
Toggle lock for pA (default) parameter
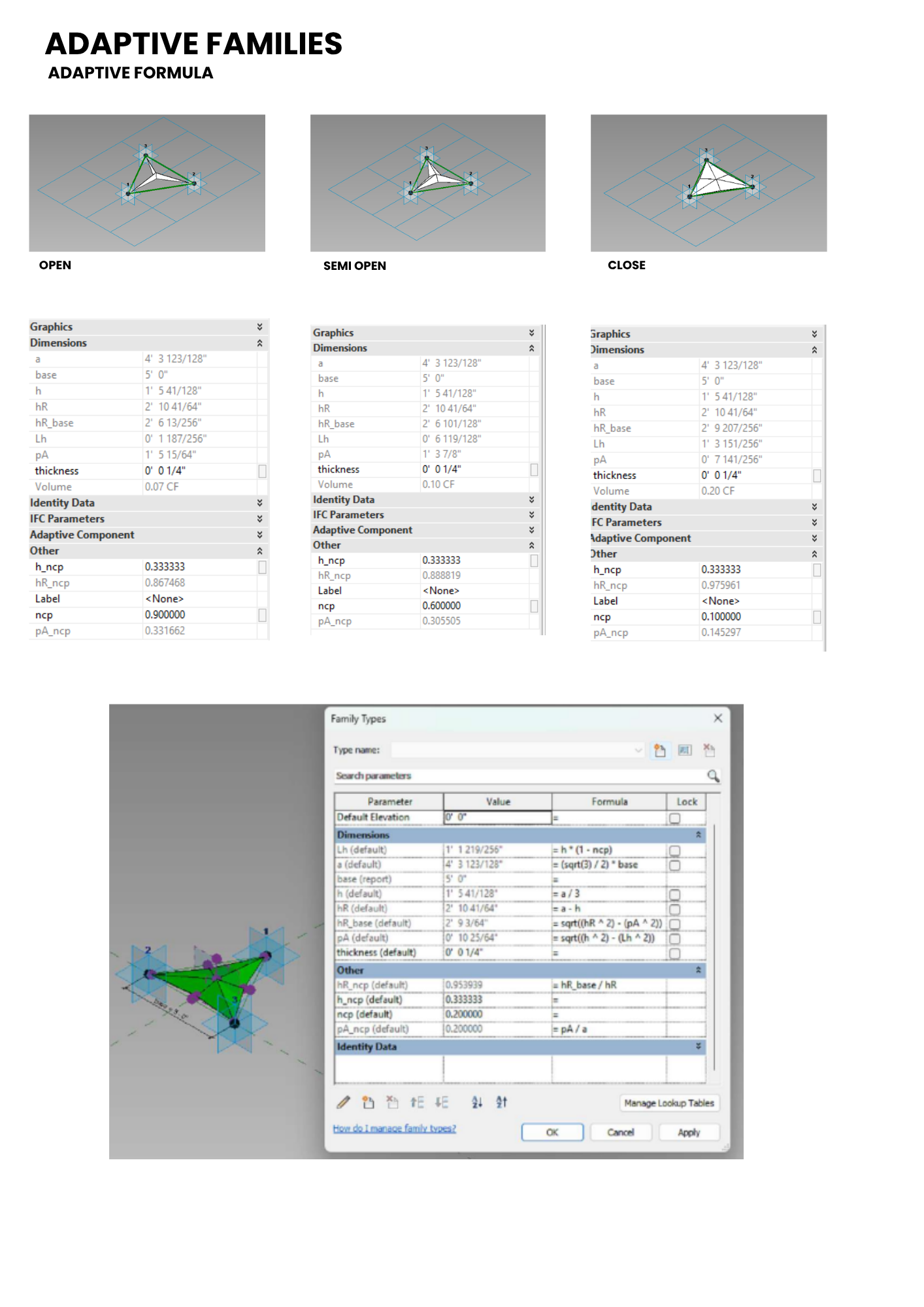tap(675, 938)
